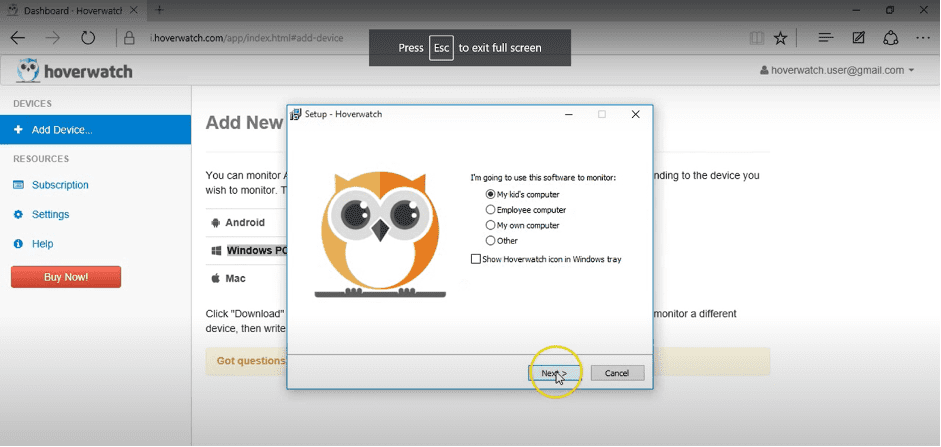
Task: Choose the 'Mac' device option
Action: (235, 278)
